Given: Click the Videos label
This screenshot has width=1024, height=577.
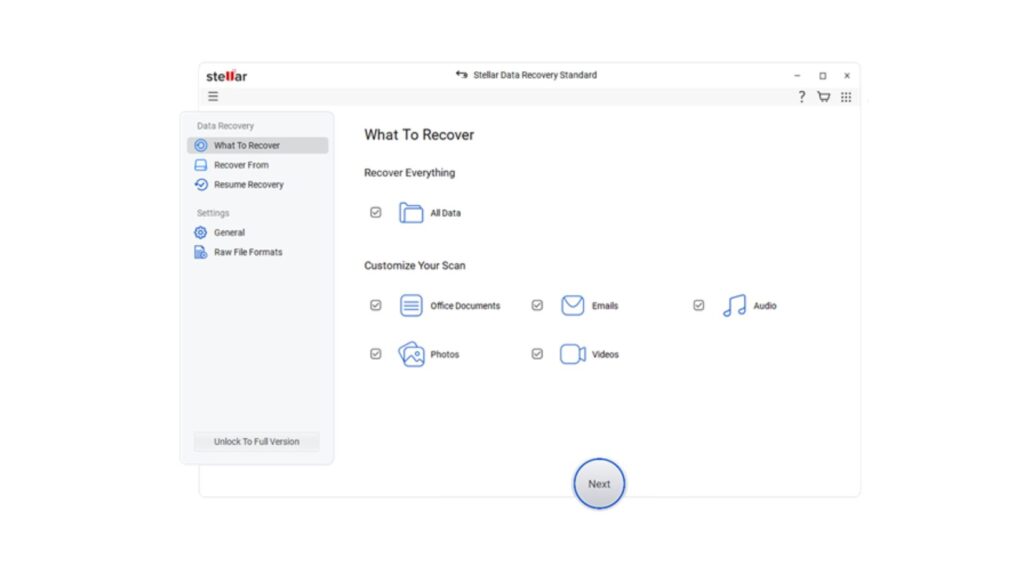Looking at the screenshot, I should tap(605, 354).
